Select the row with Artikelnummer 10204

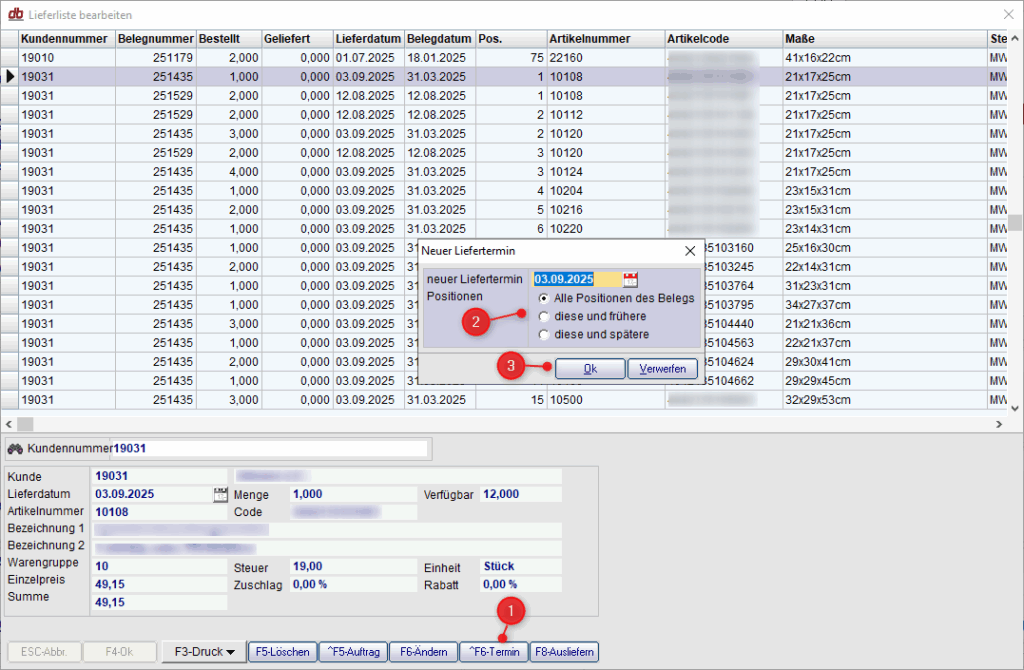point(503,191)
